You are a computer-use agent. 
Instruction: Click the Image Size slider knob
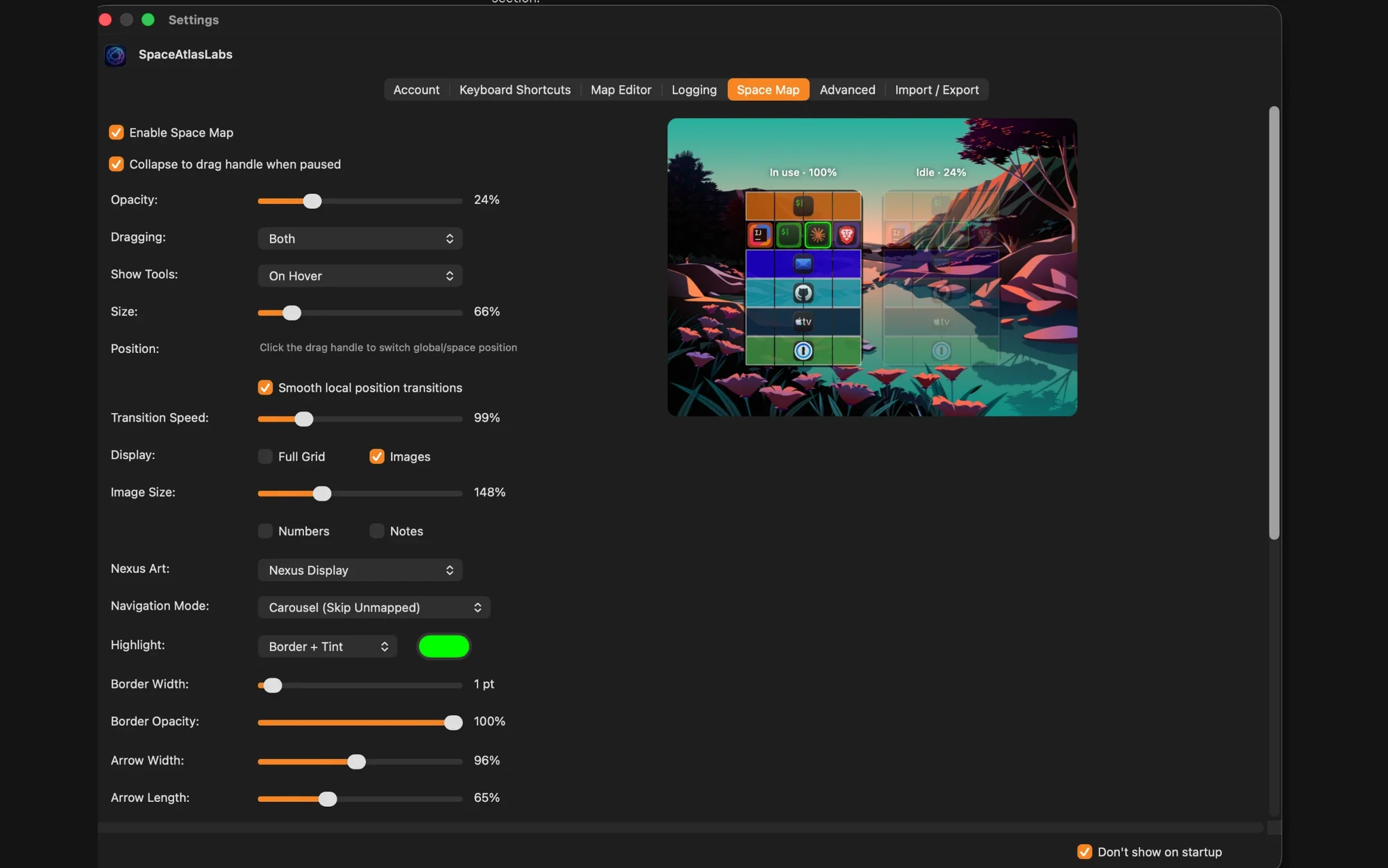tap(321, 494)
